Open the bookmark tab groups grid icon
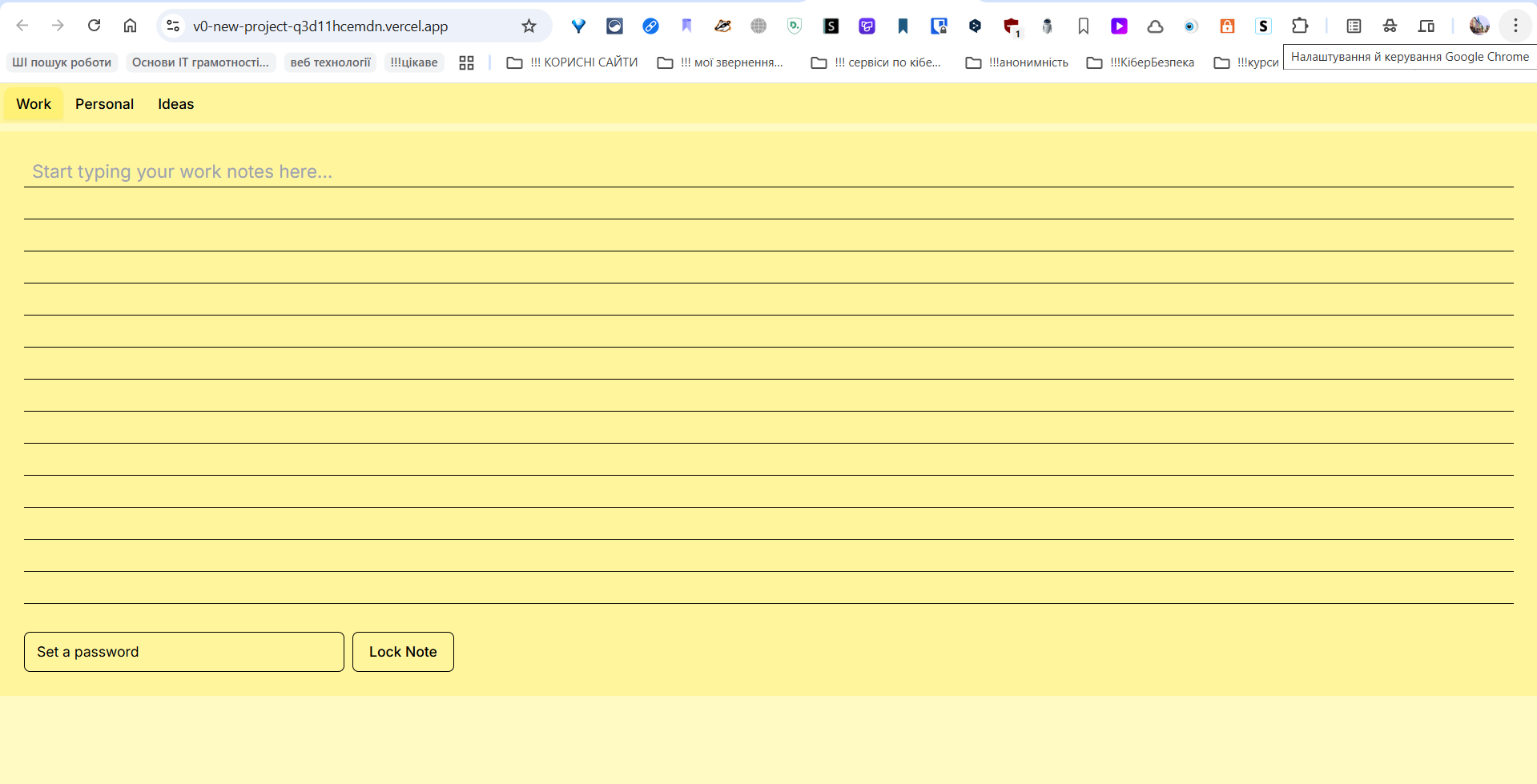Screen dimensions: 1537x784 466,62
